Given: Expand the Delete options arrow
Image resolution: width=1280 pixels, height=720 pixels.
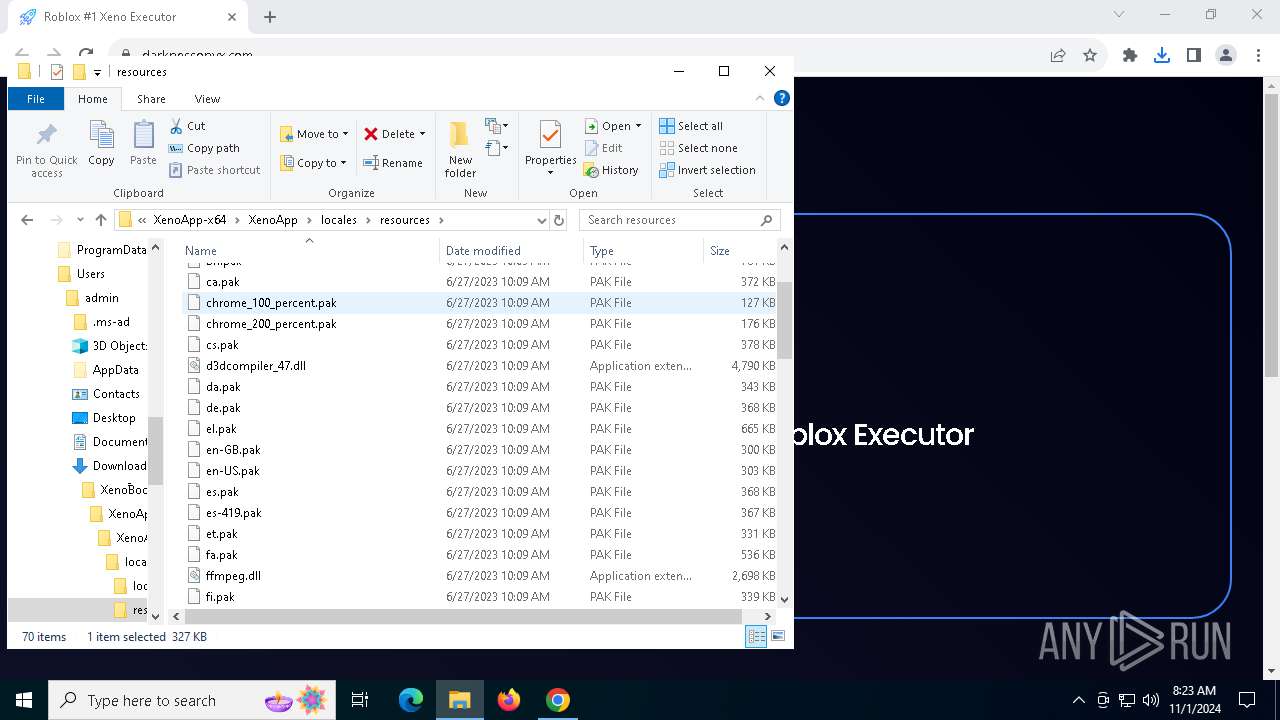Looking at the screenshot, I should pos(422,134).
